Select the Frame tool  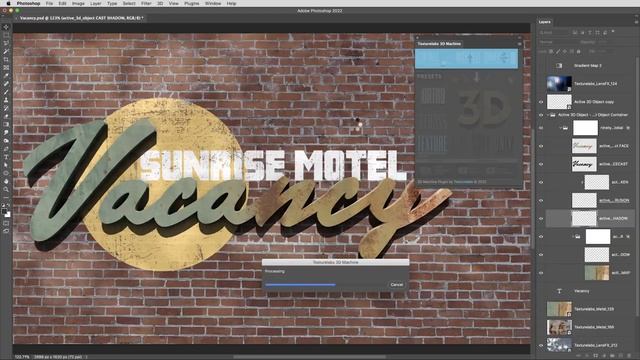(x=6, y=68)
